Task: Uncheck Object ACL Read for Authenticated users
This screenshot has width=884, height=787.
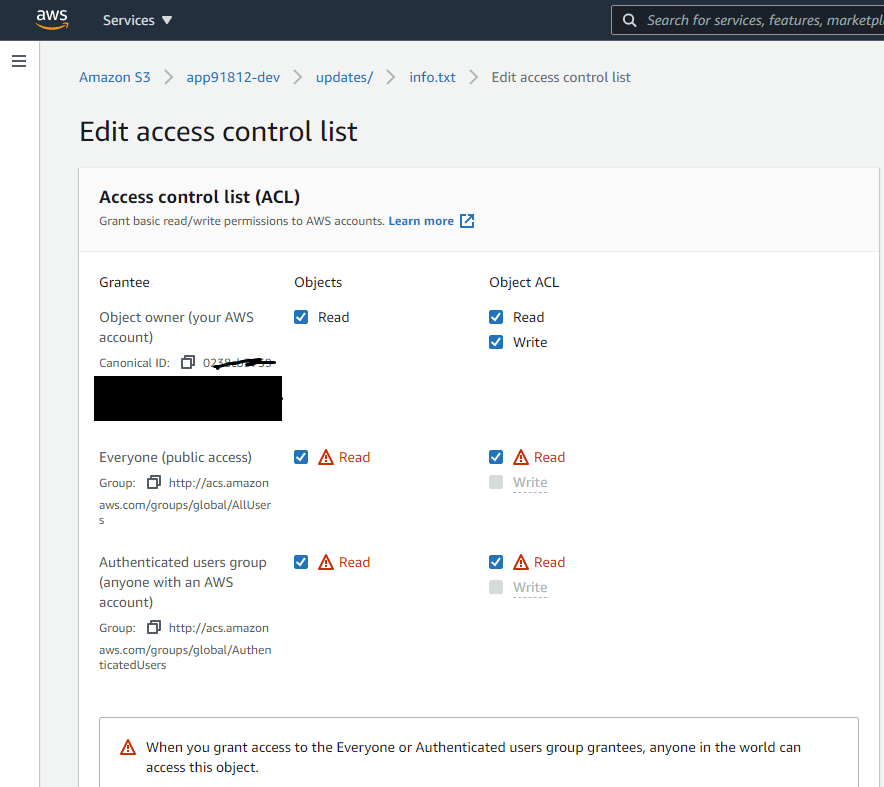Action: click(496, 562)
